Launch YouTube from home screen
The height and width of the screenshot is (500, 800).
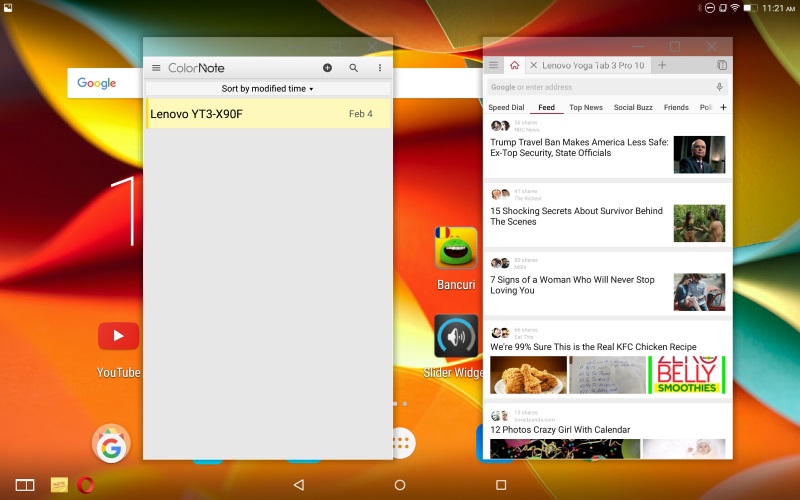(118, 336)
